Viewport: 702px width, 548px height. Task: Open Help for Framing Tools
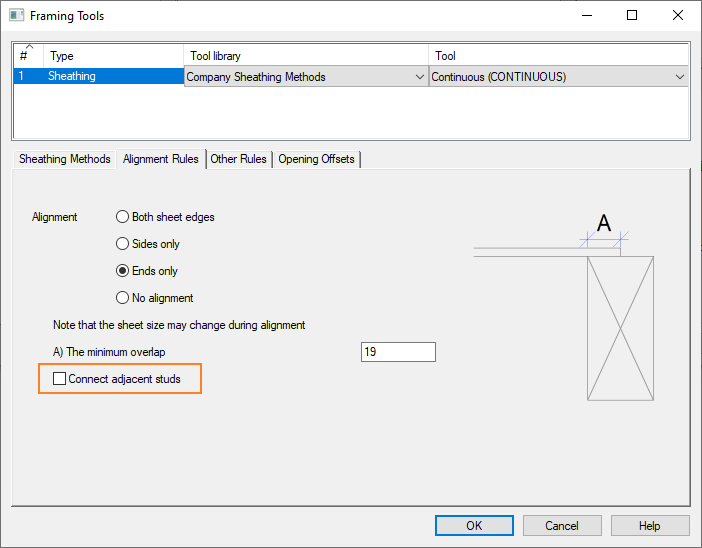(650, 526)
